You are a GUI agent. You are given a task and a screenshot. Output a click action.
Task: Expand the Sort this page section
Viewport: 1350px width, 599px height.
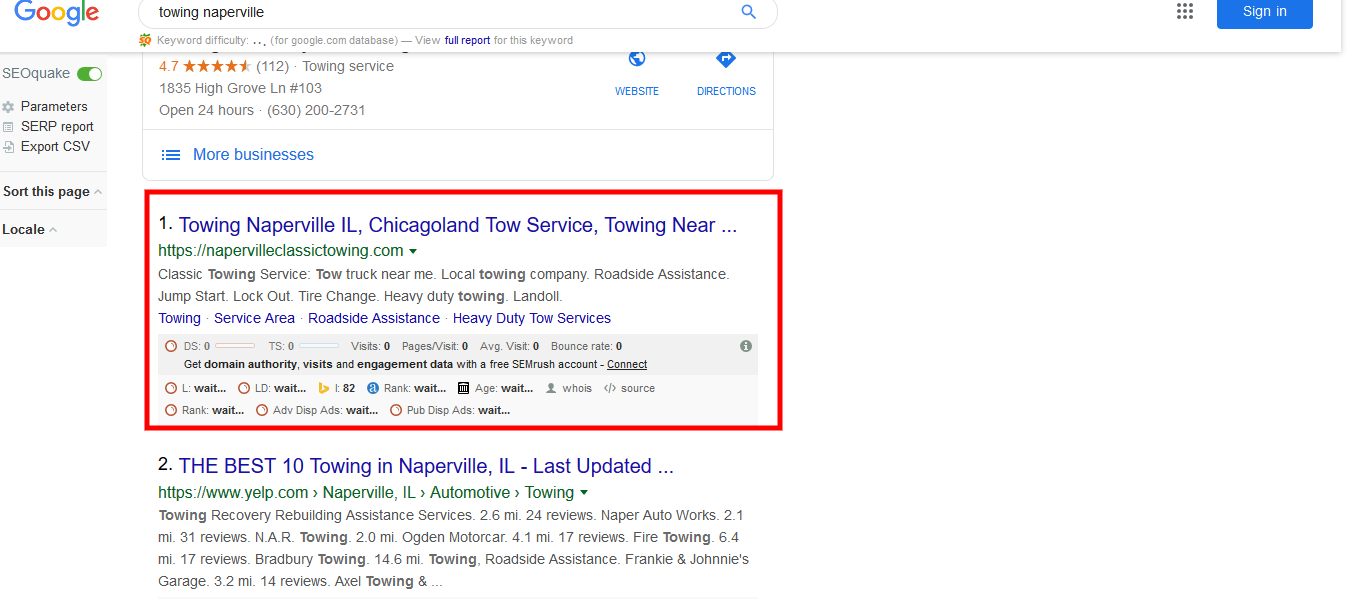[x=52, y=192]
